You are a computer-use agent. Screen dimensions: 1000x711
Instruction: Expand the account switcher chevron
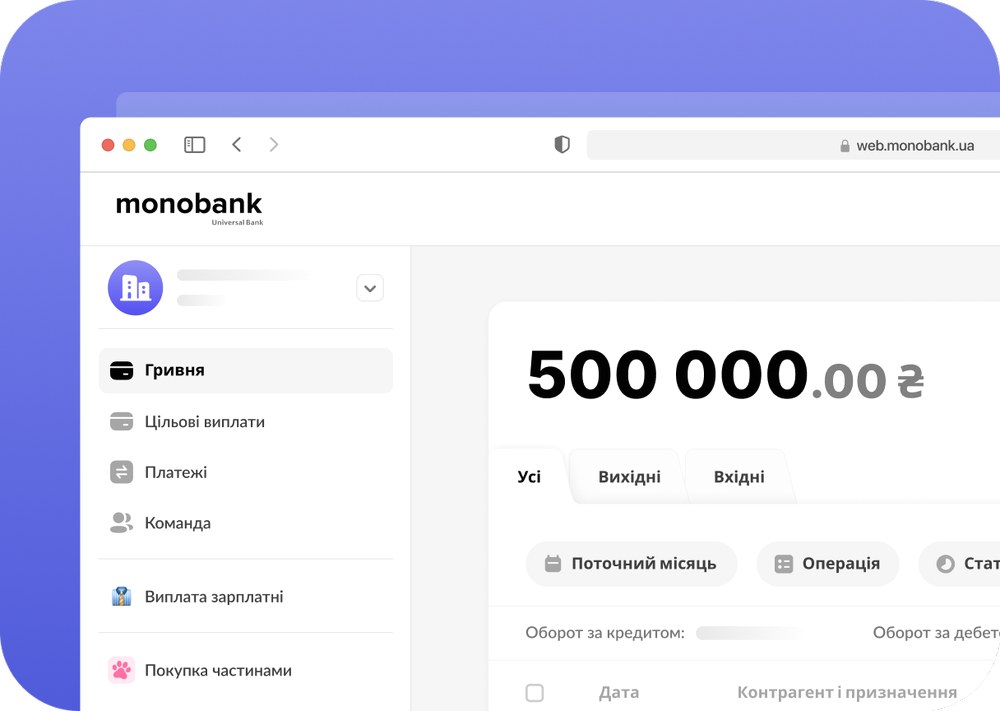click(x=370, y=288)
